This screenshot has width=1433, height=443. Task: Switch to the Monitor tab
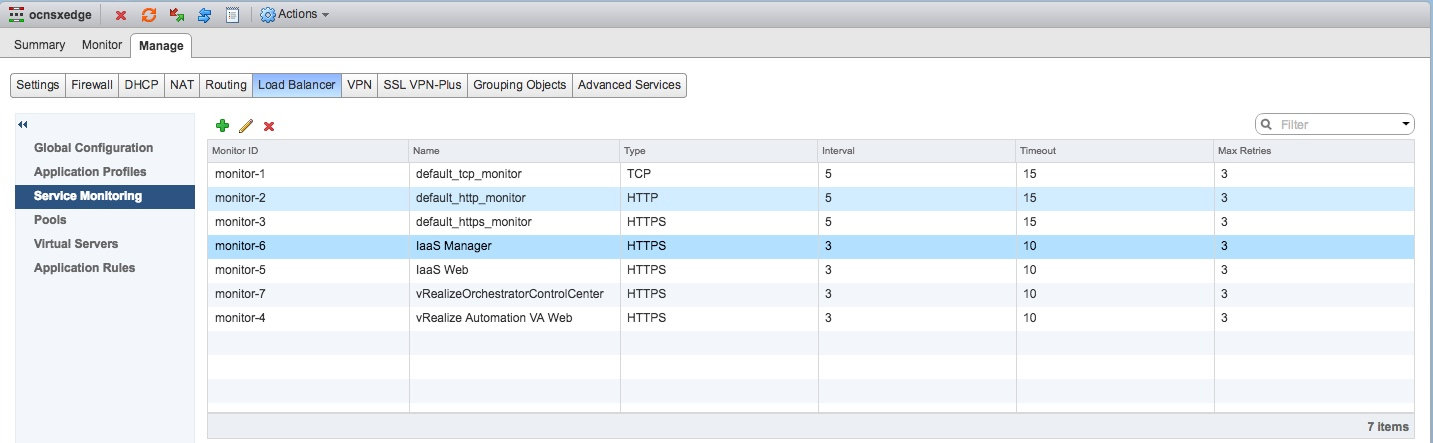click(102, 45)
